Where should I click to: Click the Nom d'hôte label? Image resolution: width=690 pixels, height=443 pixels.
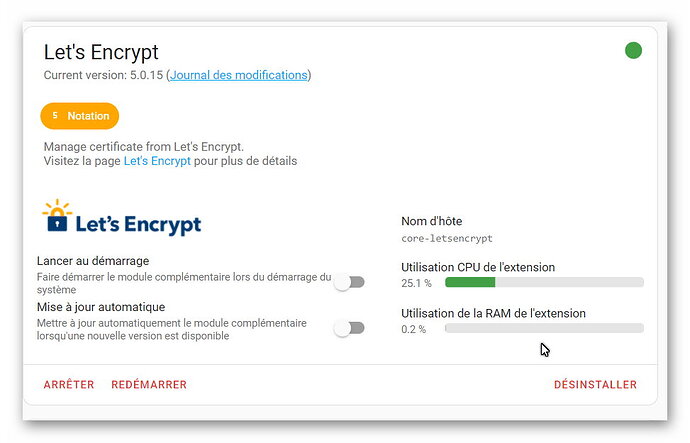pos(432,221)
